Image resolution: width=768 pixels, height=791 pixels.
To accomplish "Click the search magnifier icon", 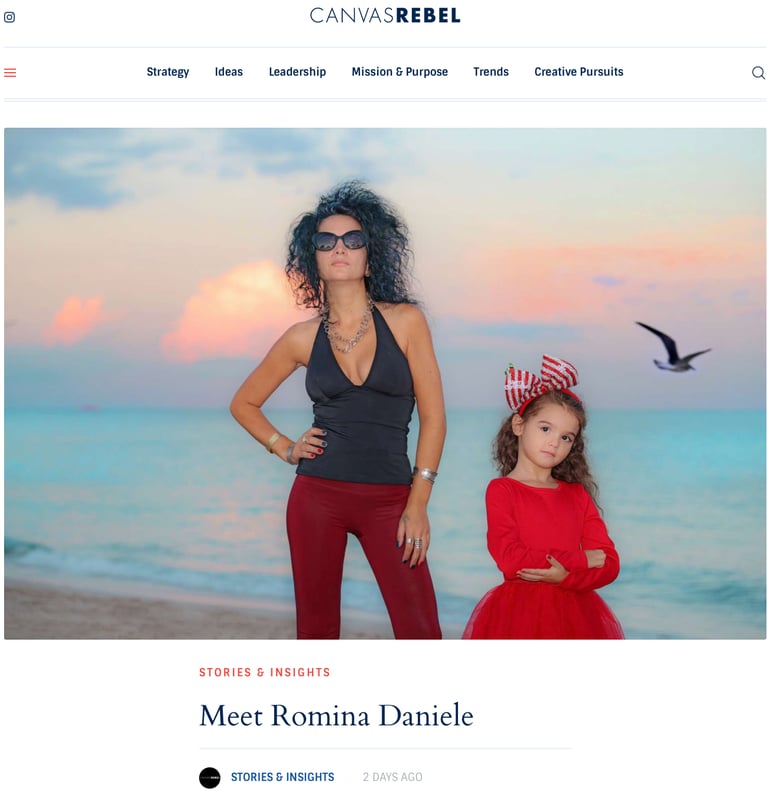I will coord(758,73).
